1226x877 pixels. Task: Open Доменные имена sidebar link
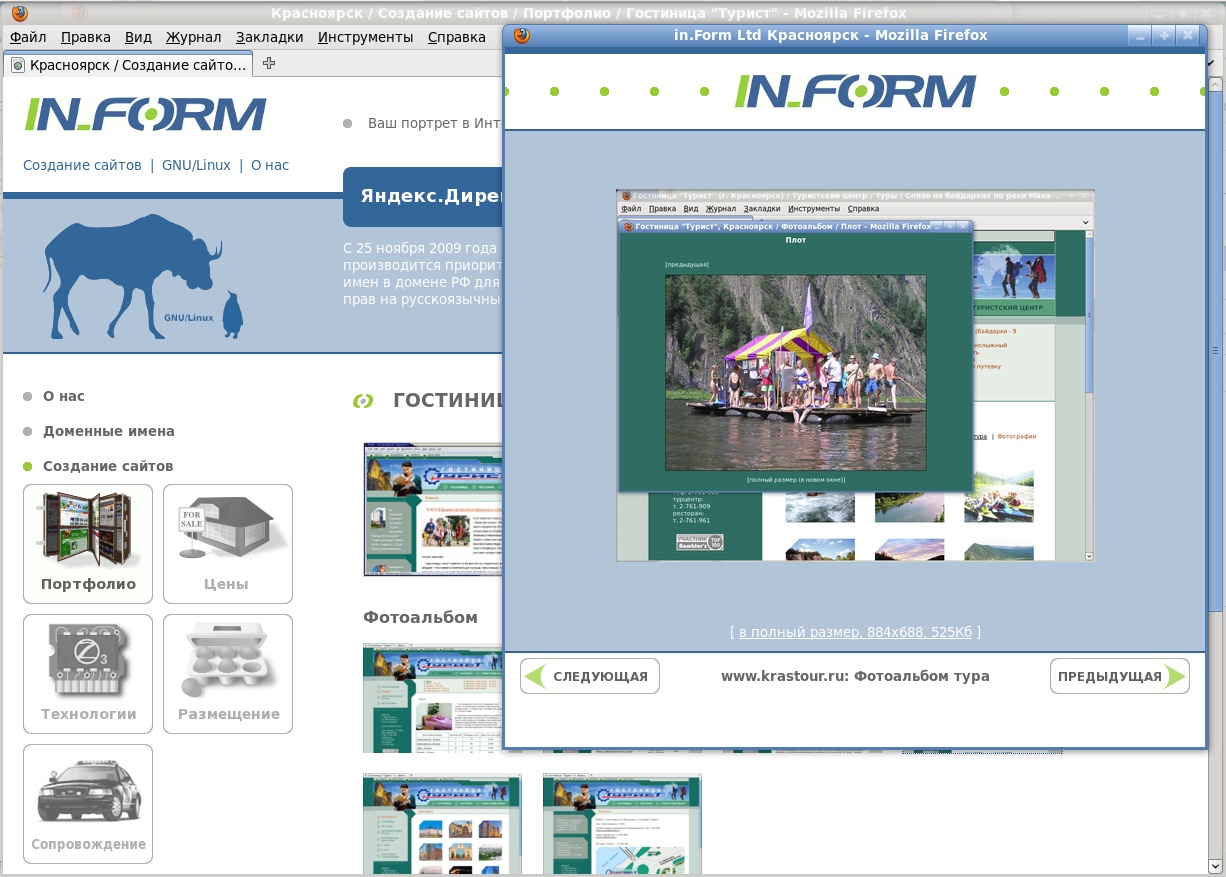(108, 431)
